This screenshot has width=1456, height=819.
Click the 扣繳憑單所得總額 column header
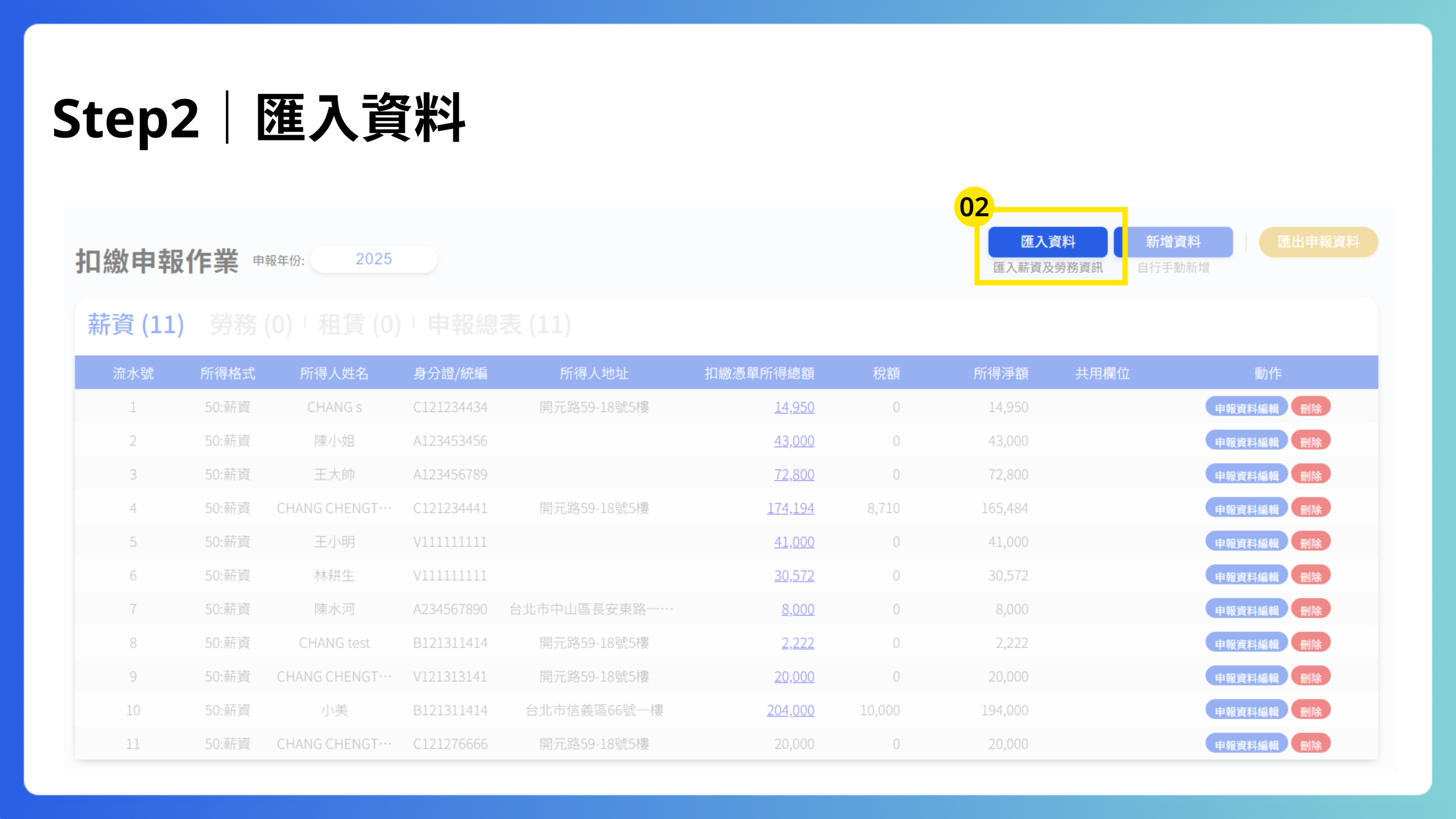coord(759,373)
